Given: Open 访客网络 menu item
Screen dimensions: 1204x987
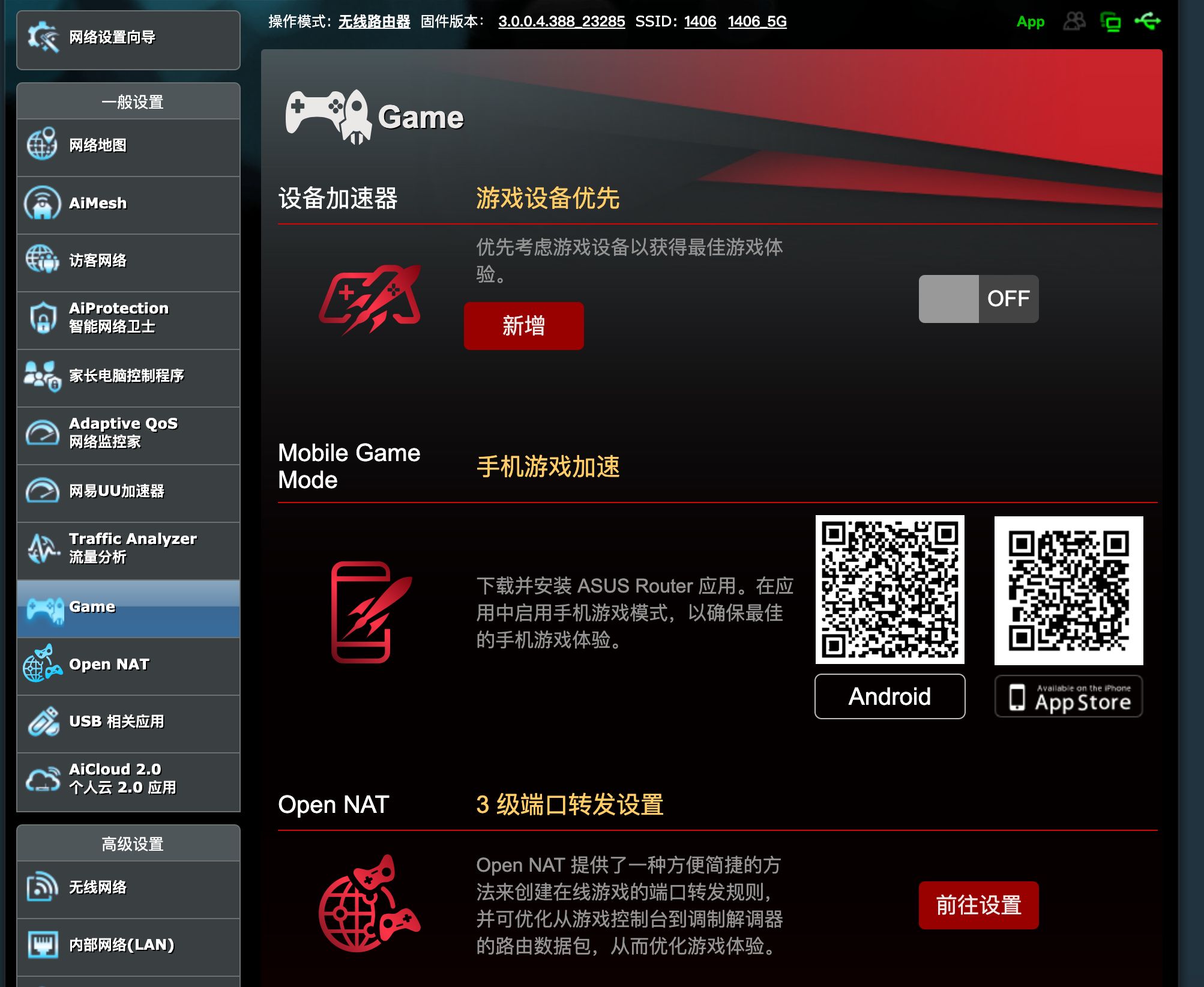Looking at the screenshot, I should (x=128, y=263).
